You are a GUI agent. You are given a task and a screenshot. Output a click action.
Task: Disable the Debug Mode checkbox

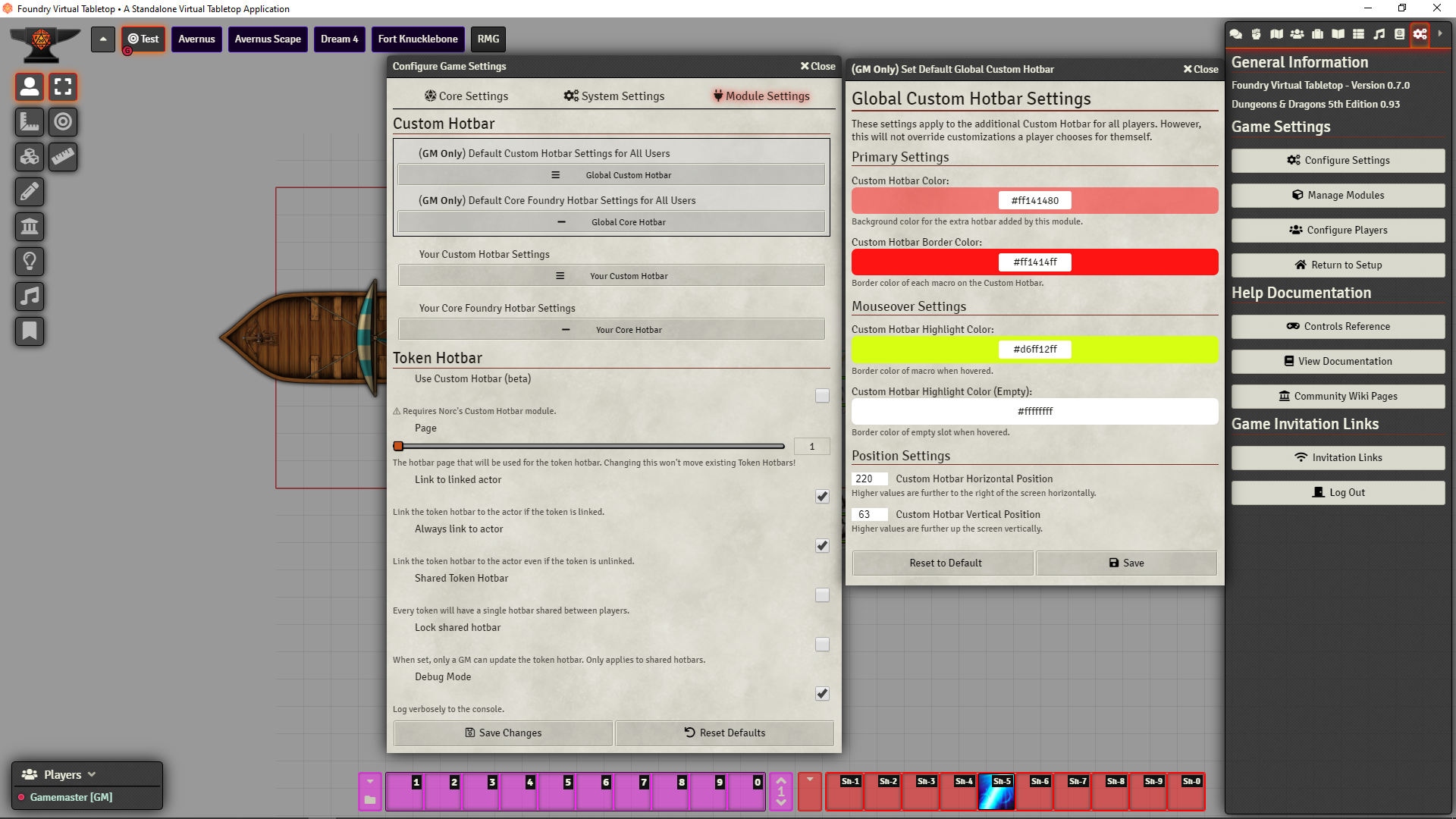pyautogui.click(x=822, y=694)
